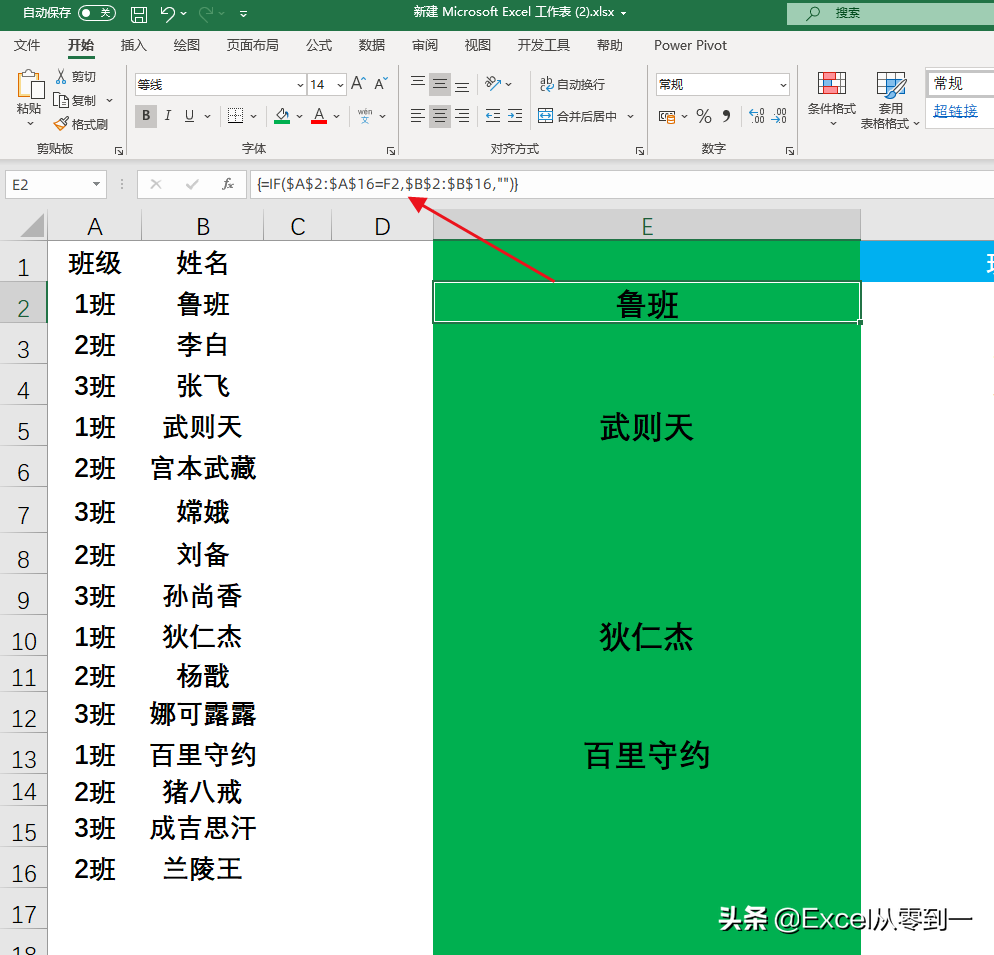Click the increase decimal icon

[x=756, y=116]
